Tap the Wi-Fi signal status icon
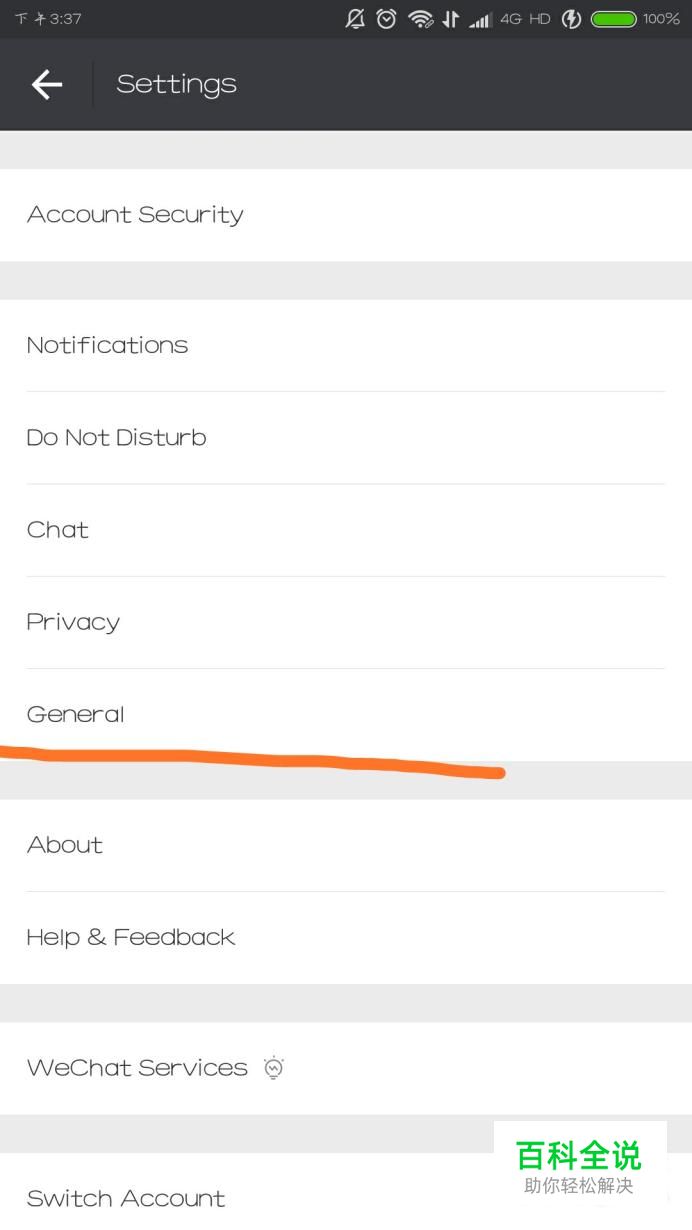692x1230 pixels. click(420, 19)
